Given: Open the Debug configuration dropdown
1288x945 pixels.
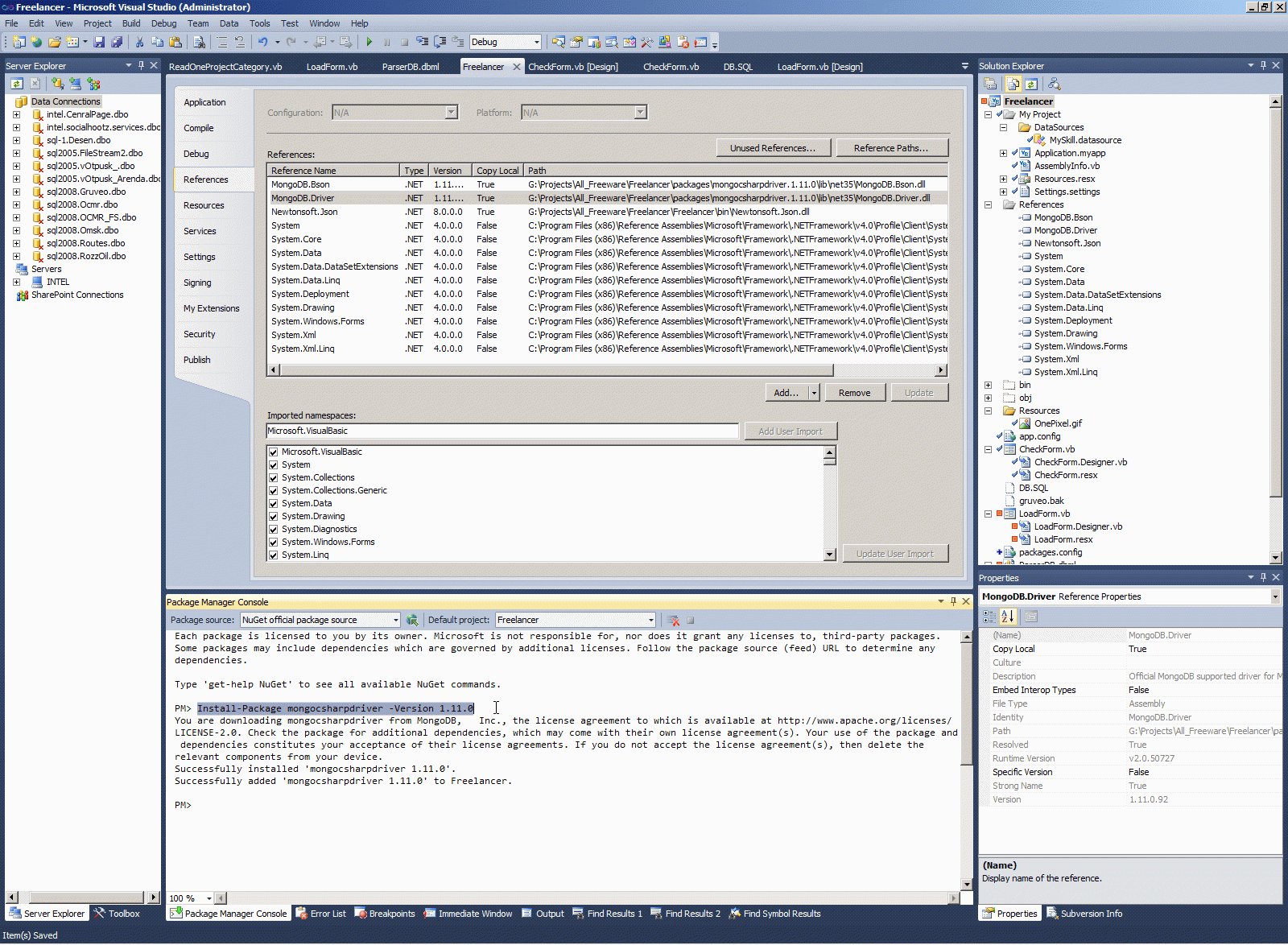Looking at the screenshot, I should pyautogui.click(x=536, y=42).
